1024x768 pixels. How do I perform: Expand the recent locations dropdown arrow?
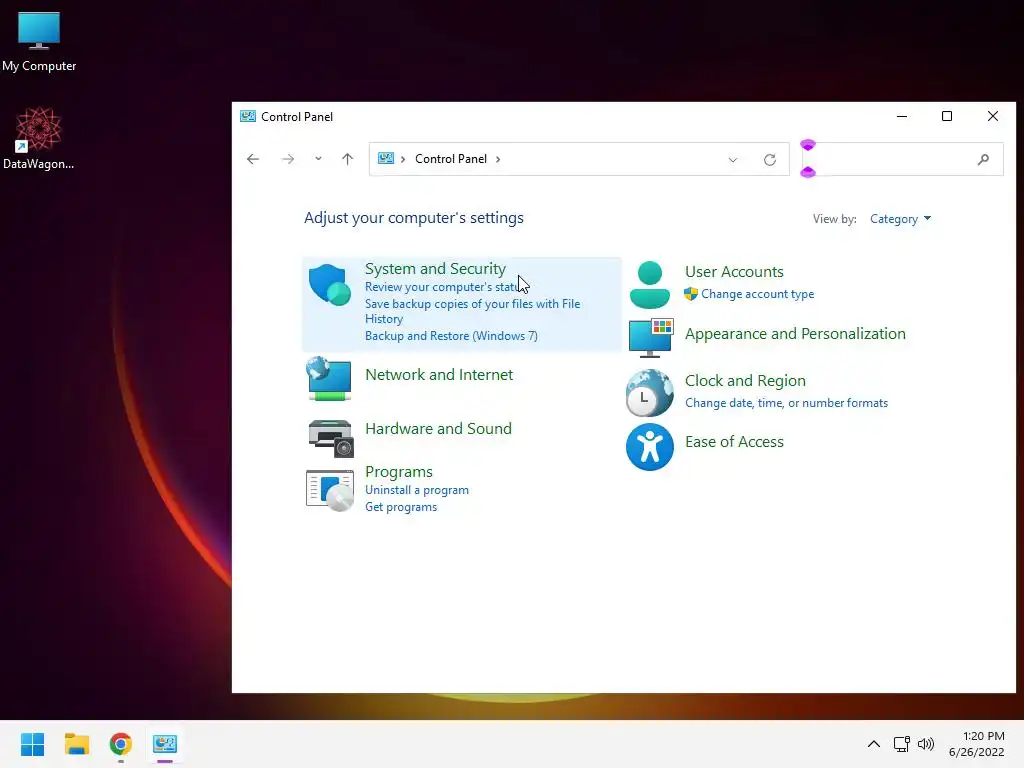click(318, 159)
